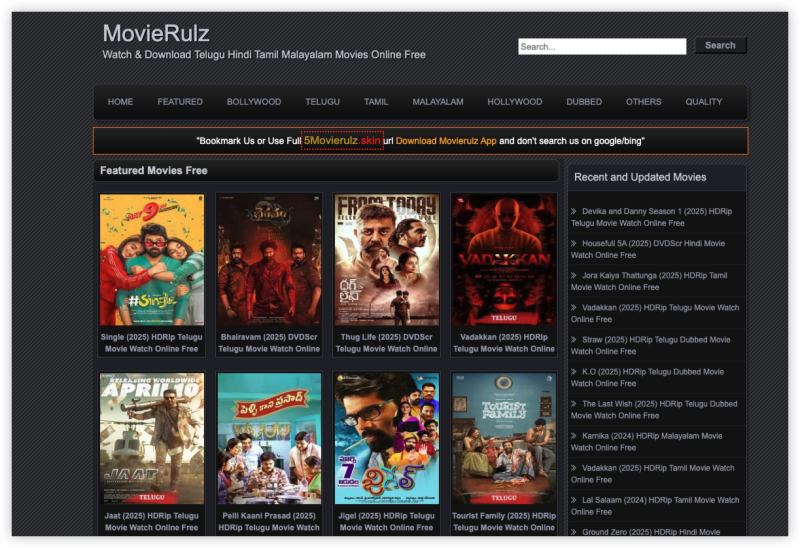Open the Jaat (2025) poster thumbnail
The width and height of the screenshot is (800, 548).
(152, 438)
